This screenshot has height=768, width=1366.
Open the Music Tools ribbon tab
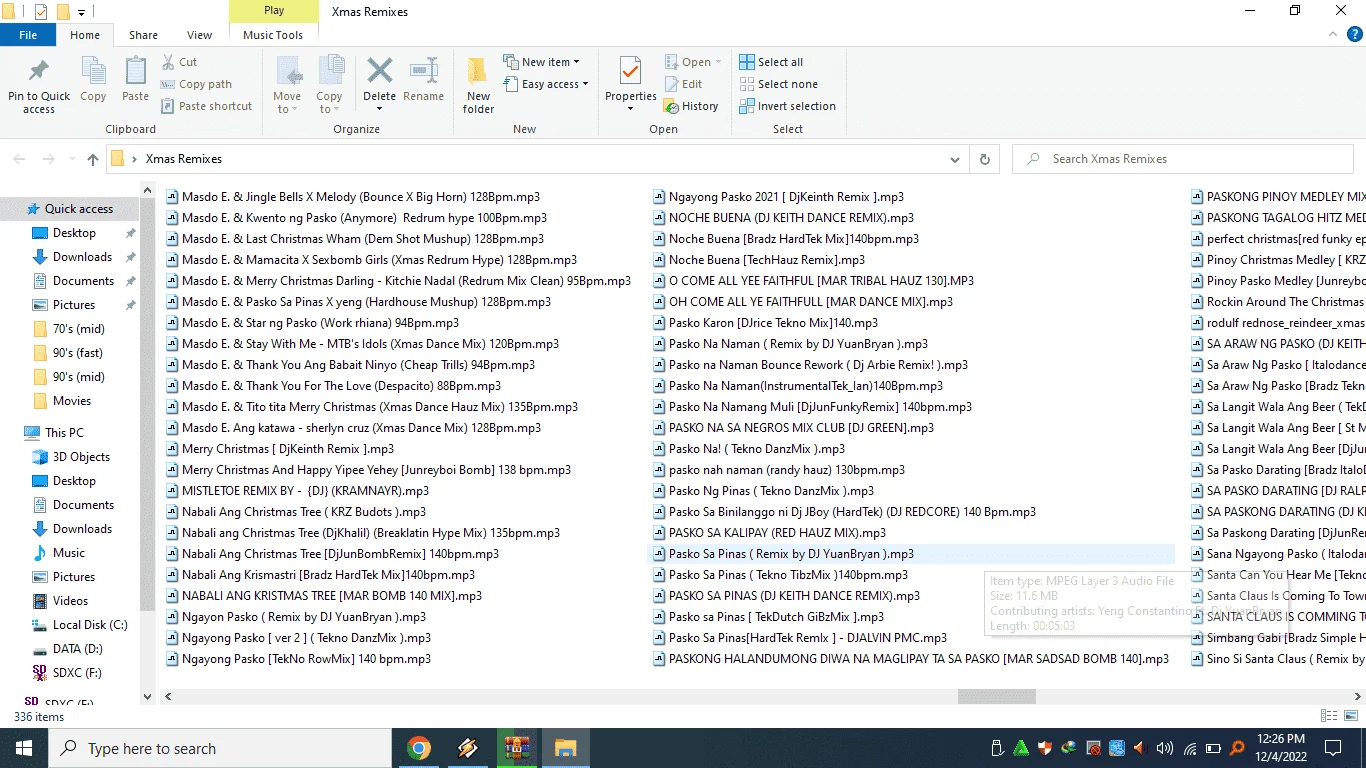[x=273, y=35]
